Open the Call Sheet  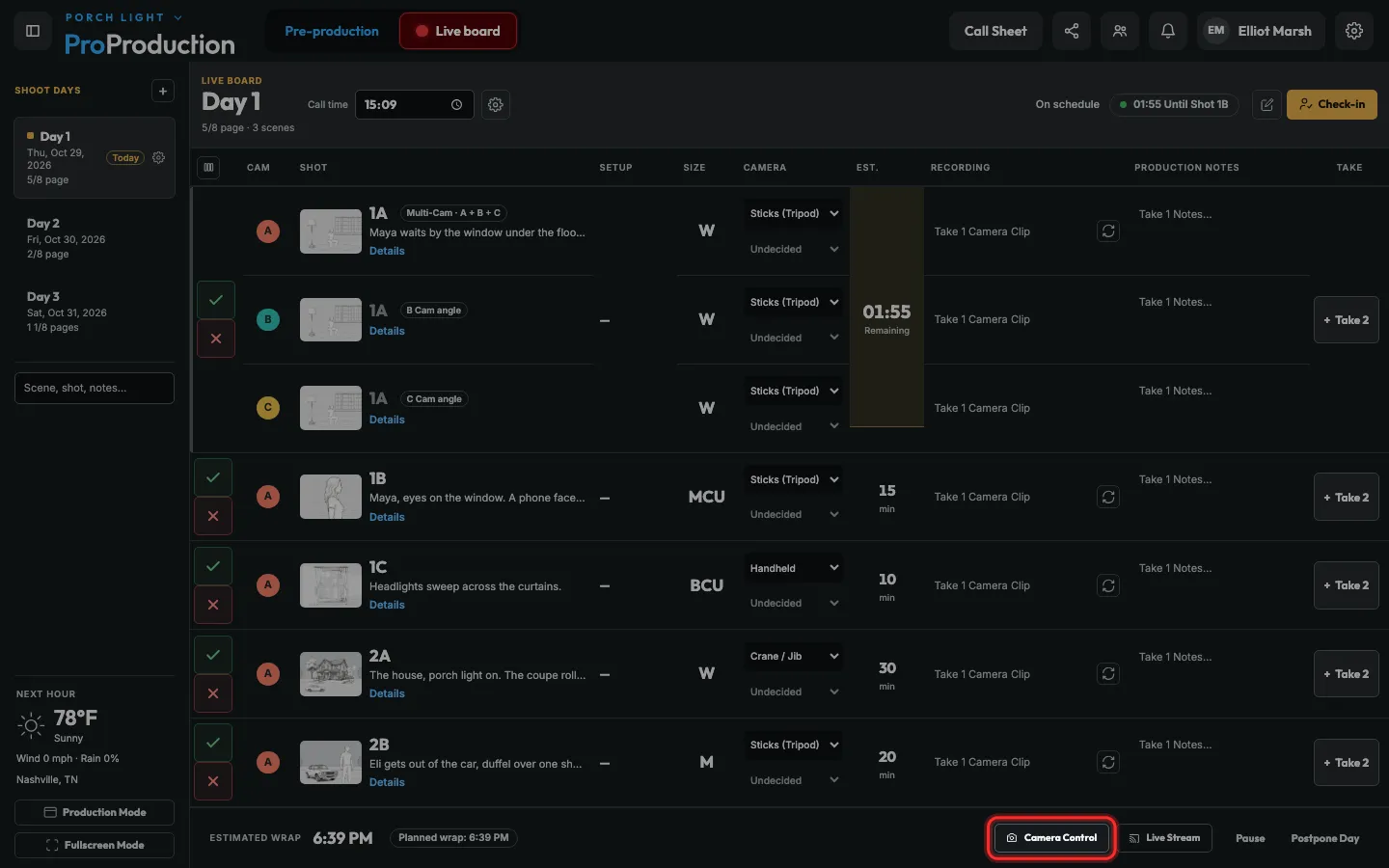click(x=995, y=31)
